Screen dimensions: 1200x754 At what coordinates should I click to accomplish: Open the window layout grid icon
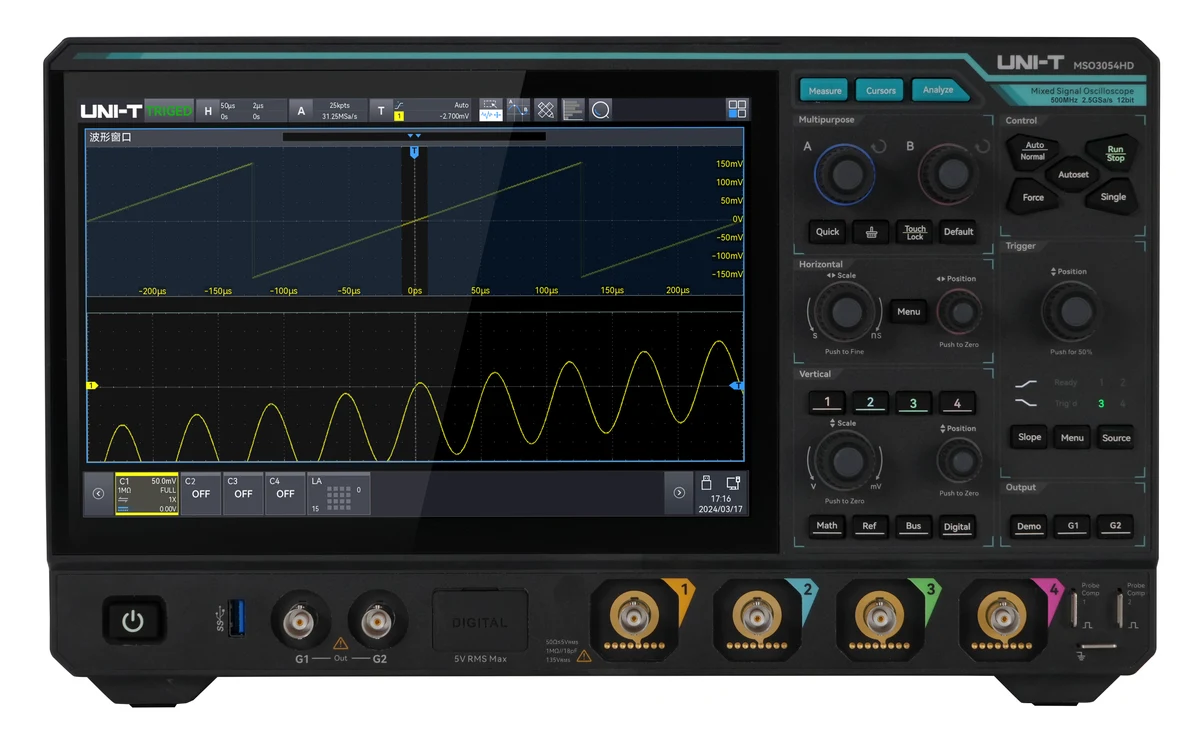737,110
